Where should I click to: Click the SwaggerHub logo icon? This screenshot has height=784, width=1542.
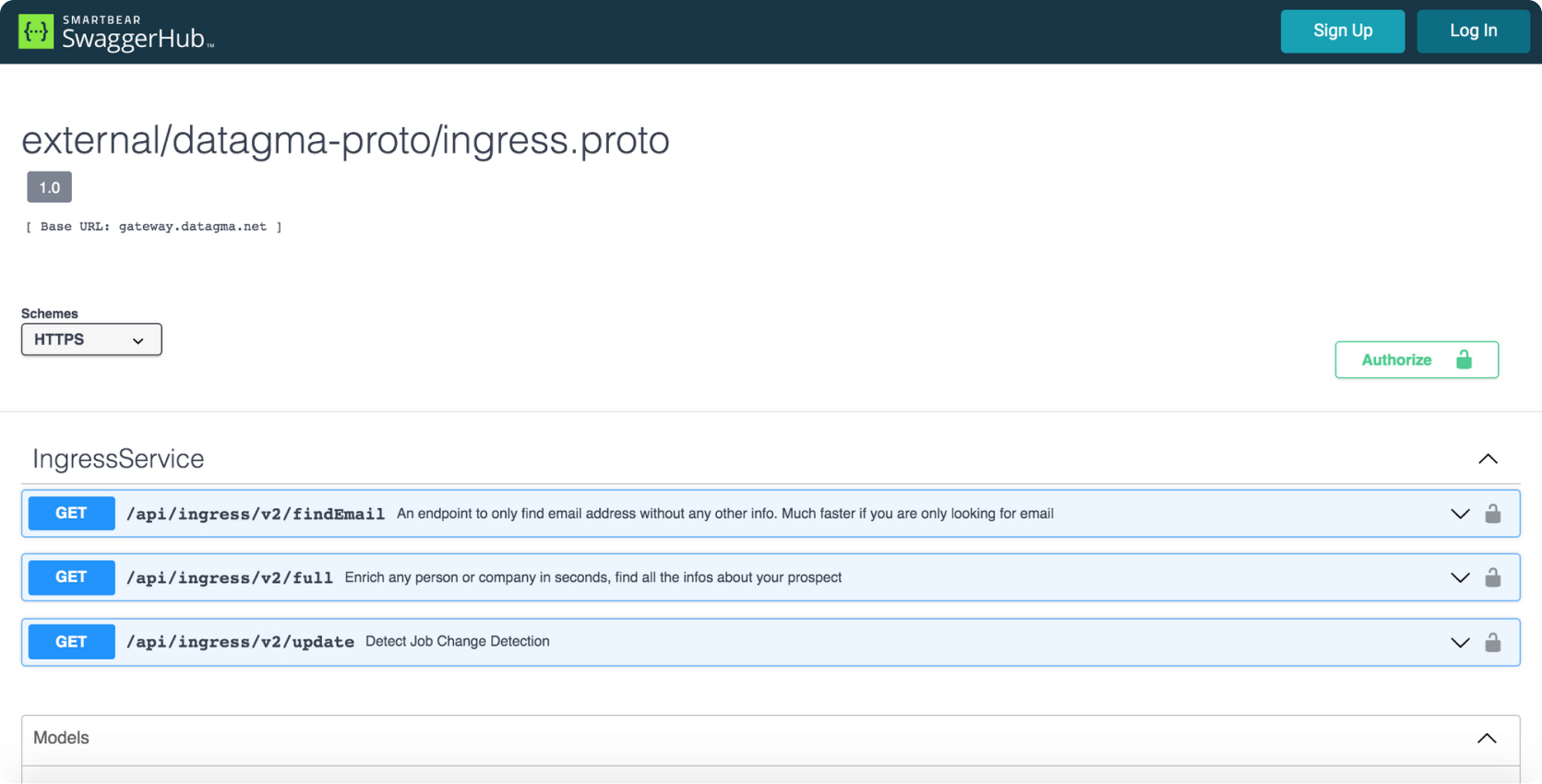[x=36, y=31]
